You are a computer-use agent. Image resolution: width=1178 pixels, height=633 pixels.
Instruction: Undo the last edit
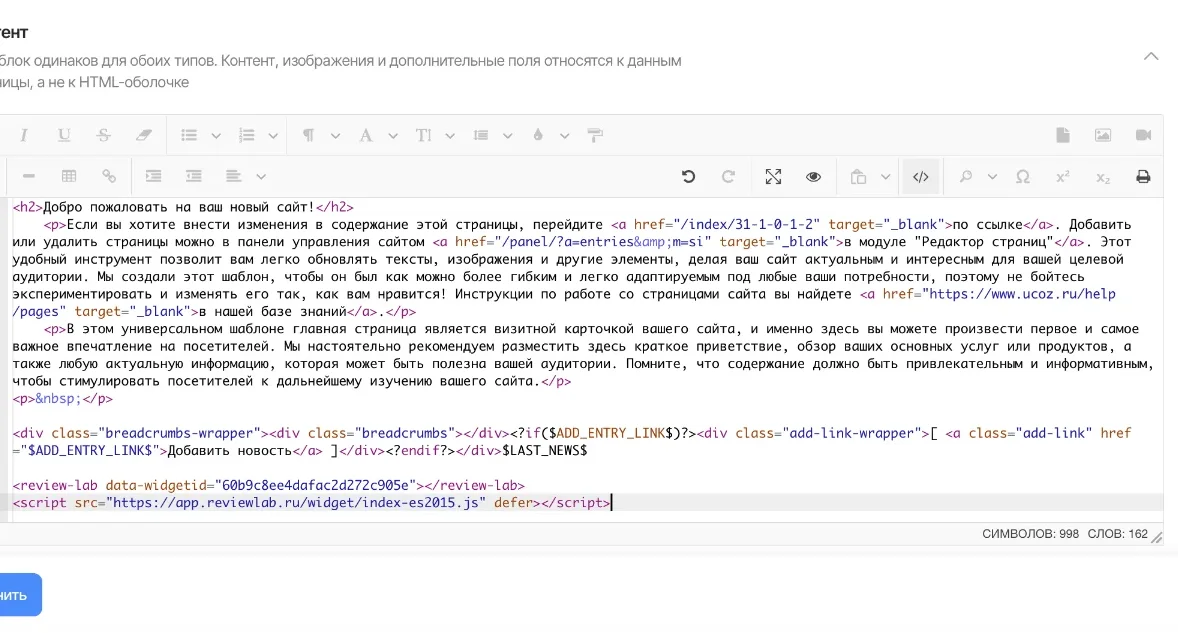pos(688,176)
